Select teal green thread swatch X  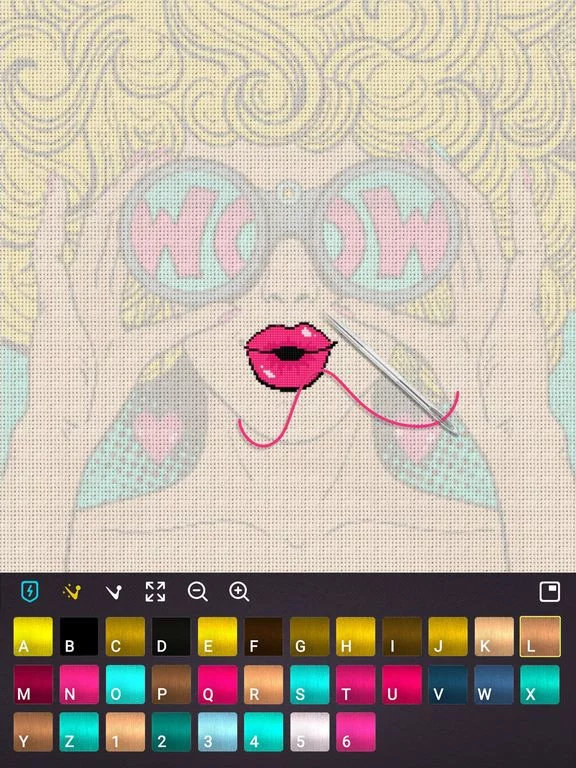[540, 684]
